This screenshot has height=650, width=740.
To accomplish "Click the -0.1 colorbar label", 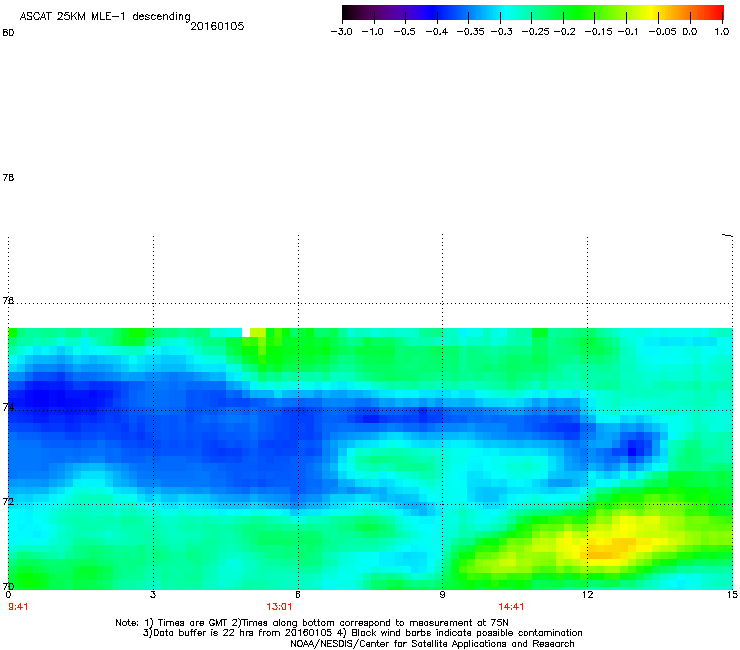I will (x=628, y=32).
